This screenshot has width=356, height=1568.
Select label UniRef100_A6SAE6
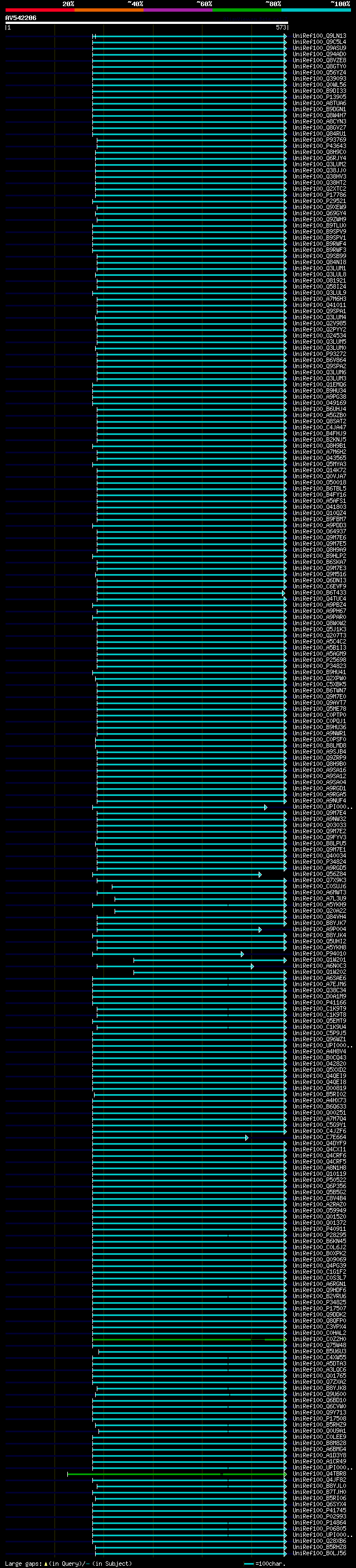coord(319,977)
